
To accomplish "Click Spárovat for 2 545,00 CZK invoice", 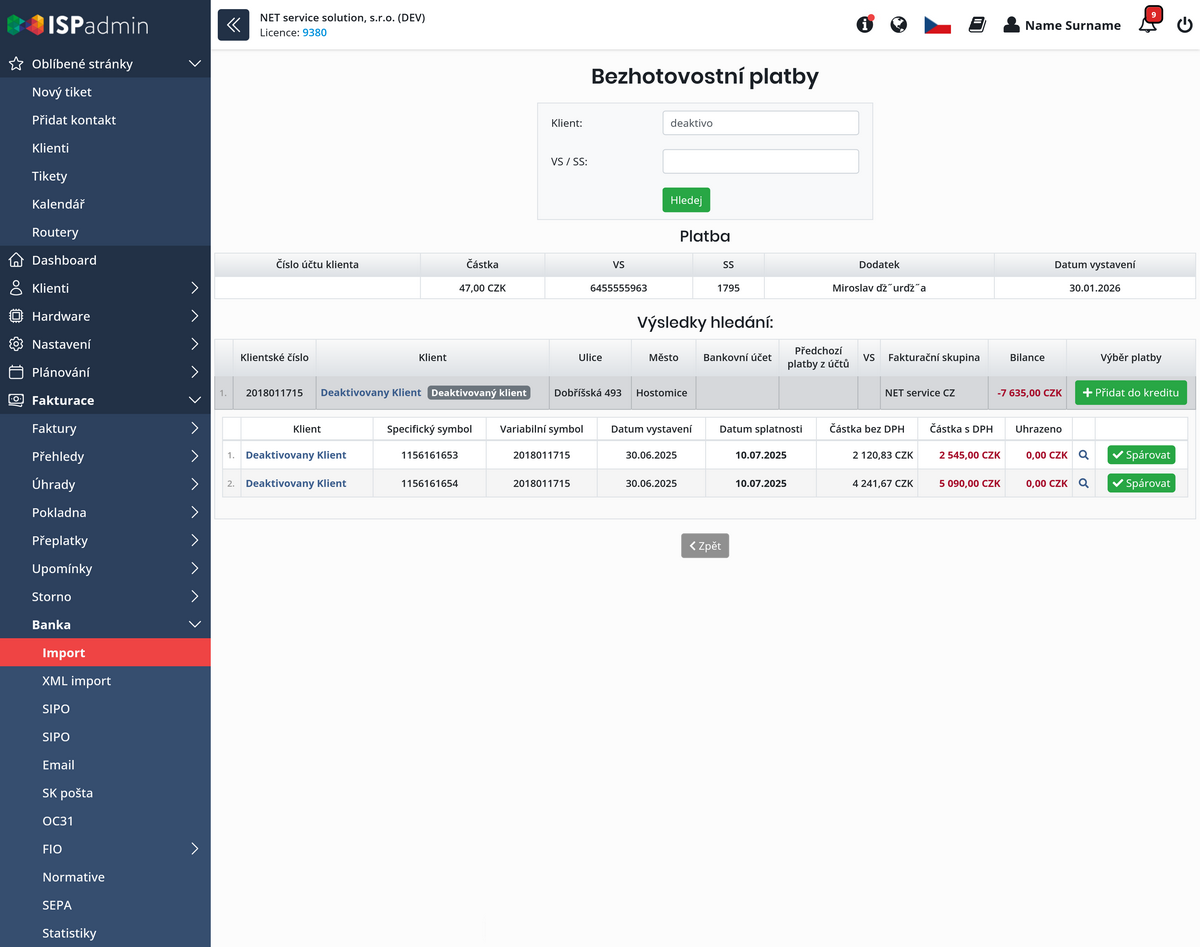I will click(1141, 455).
